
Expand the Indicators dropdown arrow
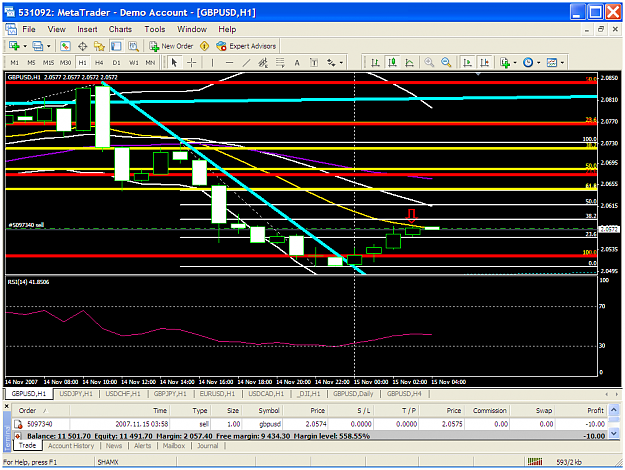pos(515,63)
